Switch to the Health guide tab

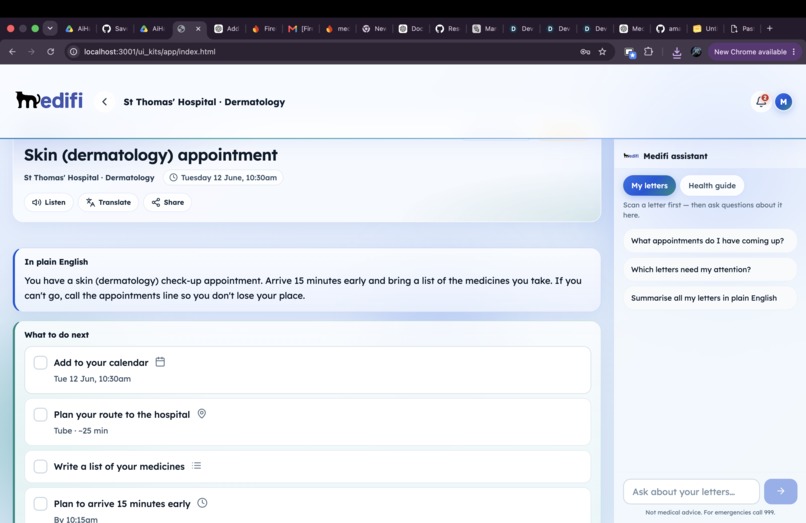coord(712,186)
